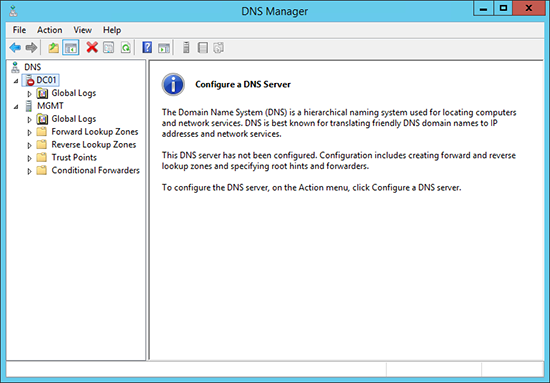Select Conditional Forwarders label
Viewport: 550px width, 383px height.
[95, 170]
